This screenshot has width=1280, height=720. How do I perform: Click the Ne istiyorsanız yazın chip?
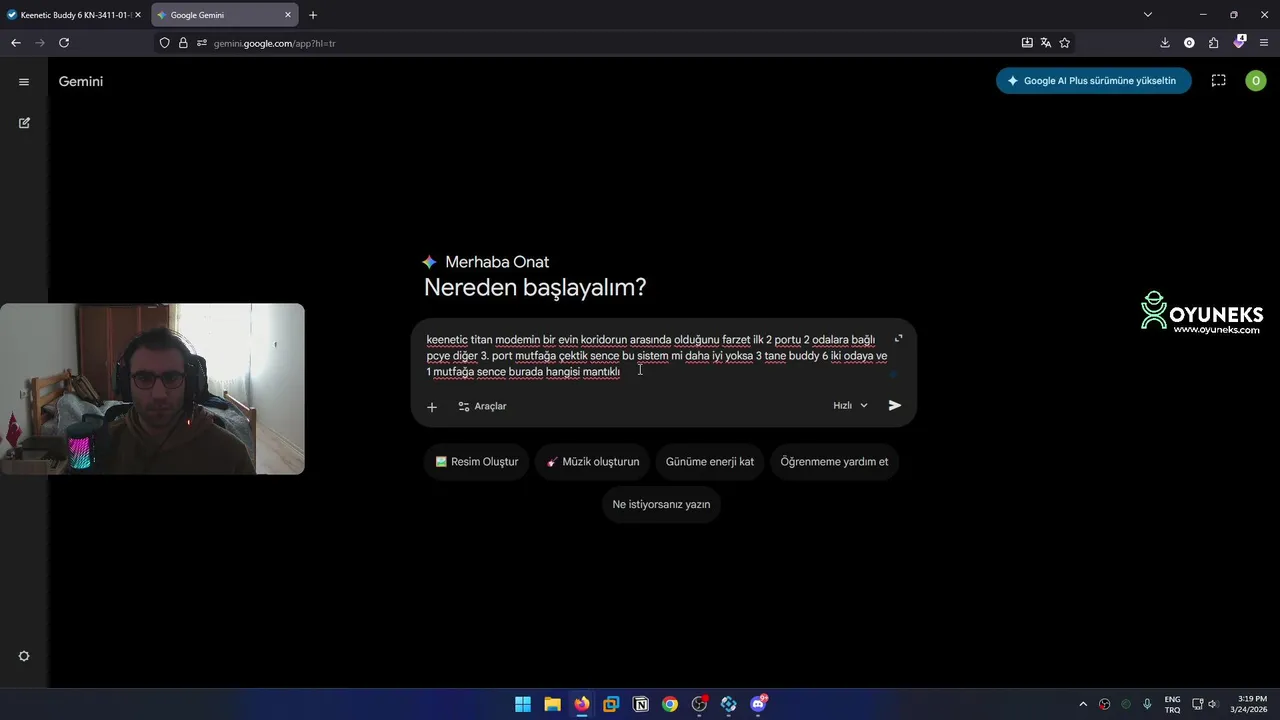(661, 504)
